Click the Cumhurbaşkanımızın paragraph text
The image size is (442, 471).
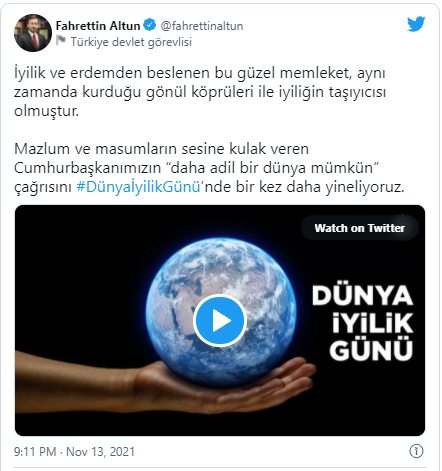(x=209, y=168)
